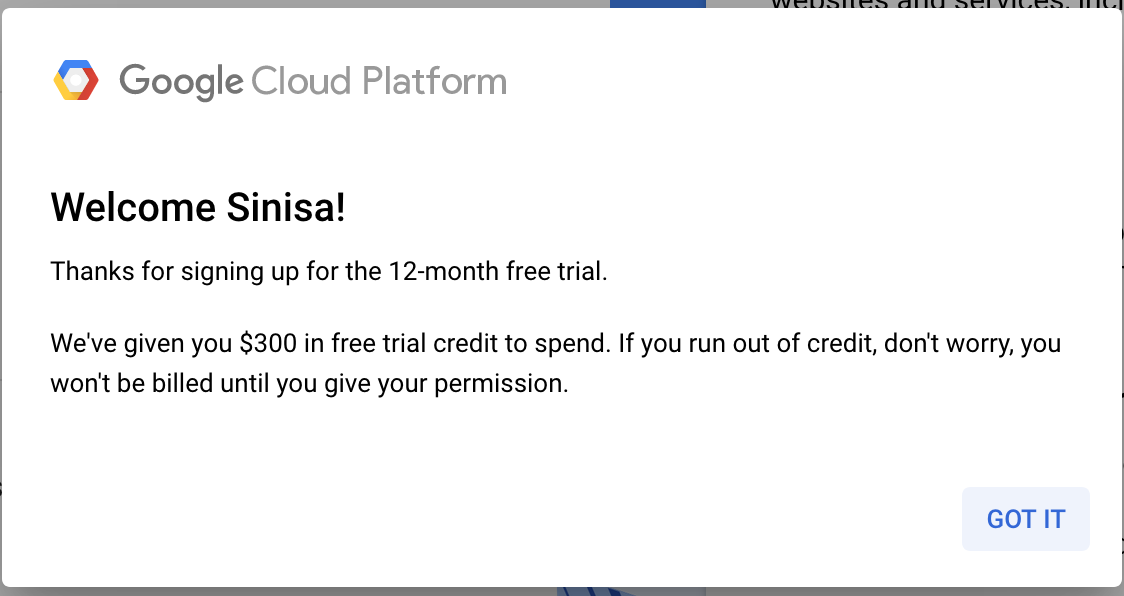Click the "If you run out of credit" phrase
The width and height of the screenshot is (1124, 596).
tap(748, 343)
